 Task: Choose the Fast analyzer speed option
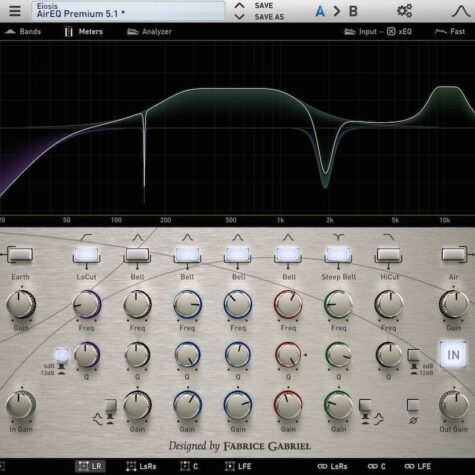point(450,32)
